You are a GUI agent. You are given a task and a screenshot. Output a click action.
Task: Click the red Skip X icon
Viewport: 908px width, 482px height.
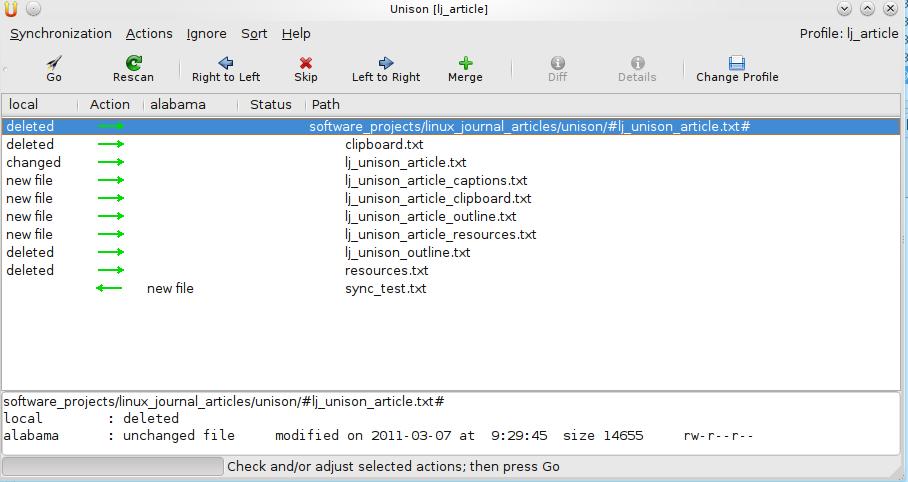tap(306, 63)
